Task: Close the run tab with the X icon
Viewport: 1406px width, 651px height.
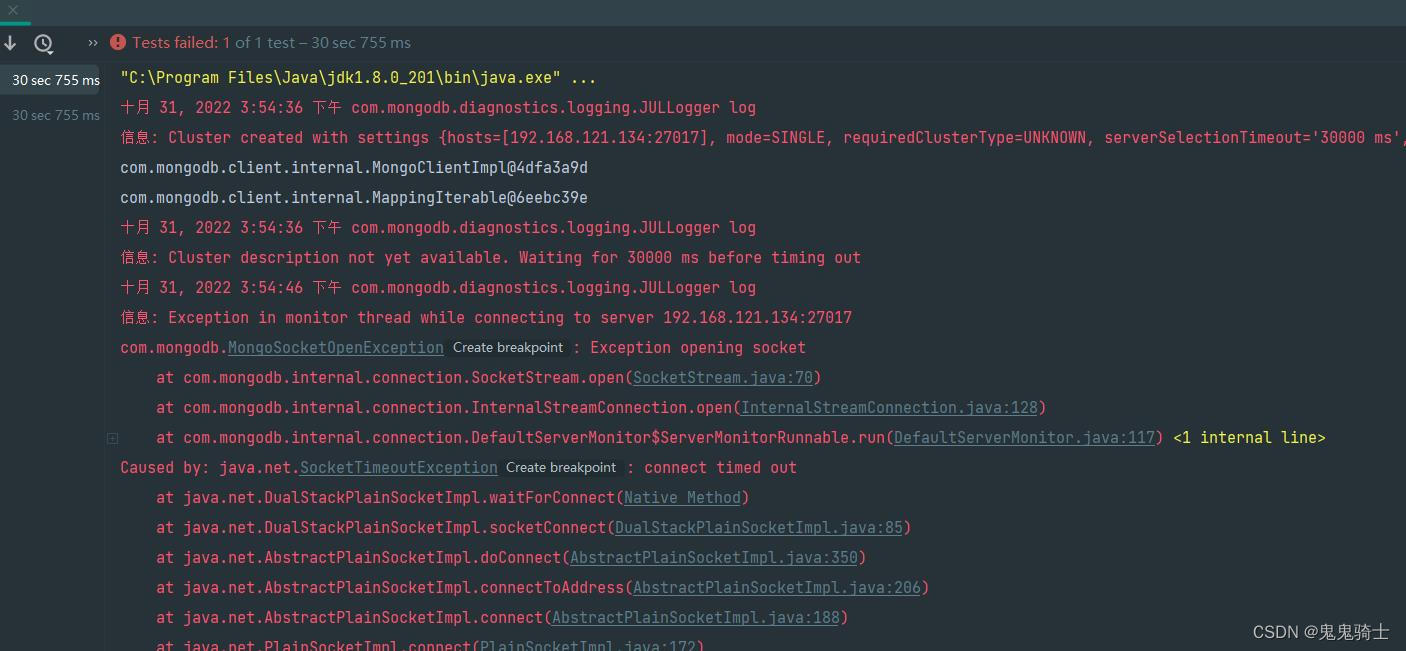Action: pyautogui.click(x=13, y=10)
